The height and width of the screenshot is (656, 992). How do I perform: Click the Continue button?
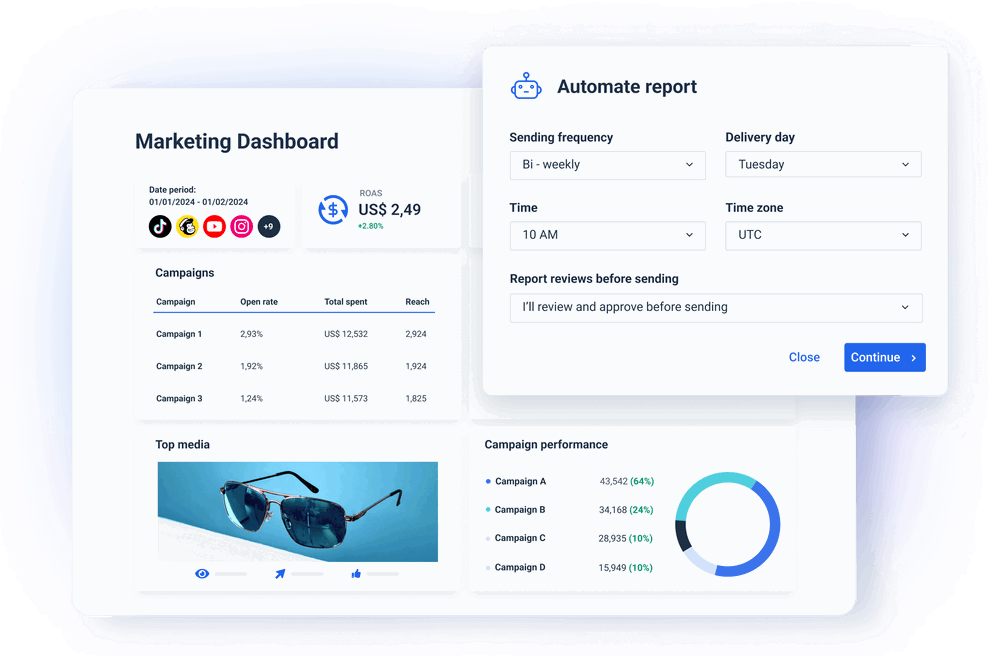coord(884,357)
